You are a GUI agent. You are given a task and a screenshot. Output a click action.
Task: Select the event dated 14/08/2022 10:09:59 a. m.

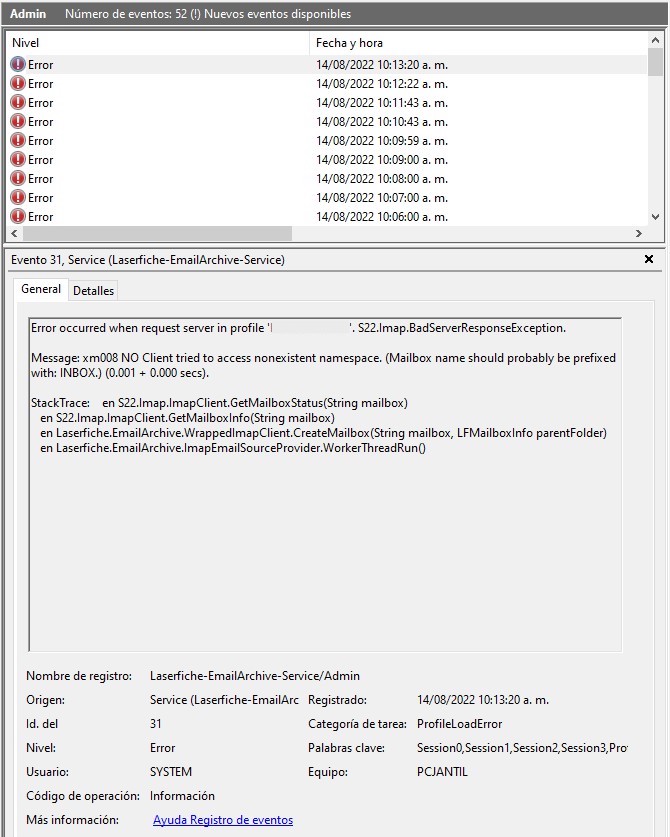[327, 141]
